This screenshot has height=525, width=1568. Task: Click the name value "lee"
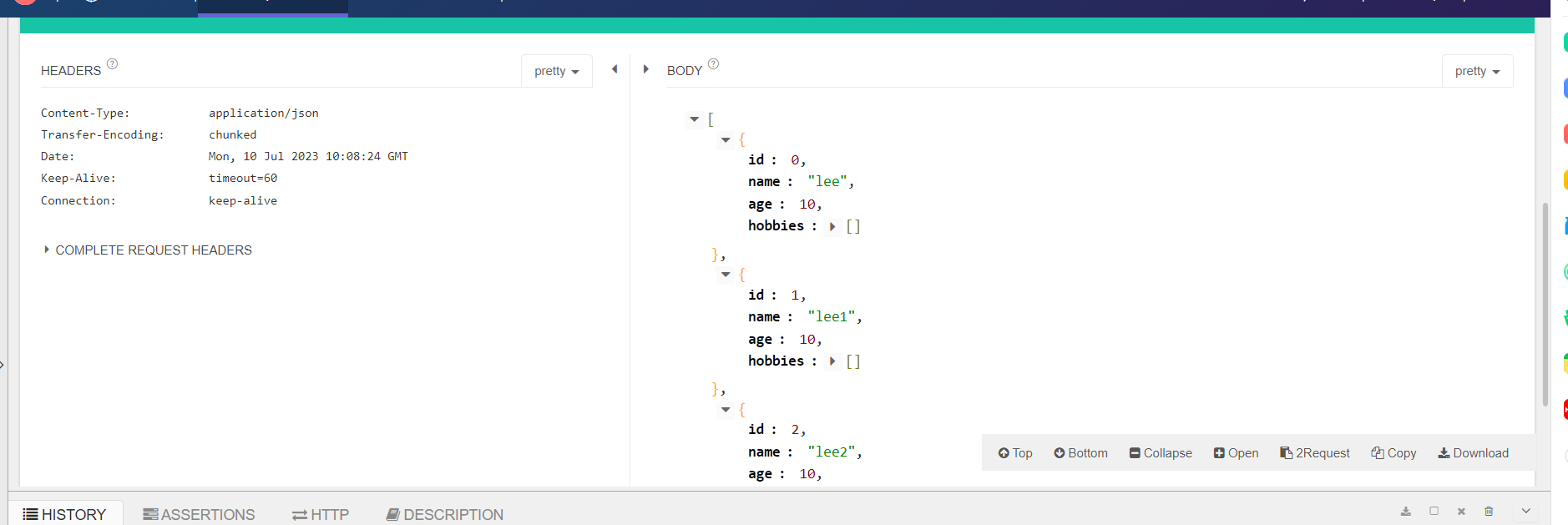827,181
